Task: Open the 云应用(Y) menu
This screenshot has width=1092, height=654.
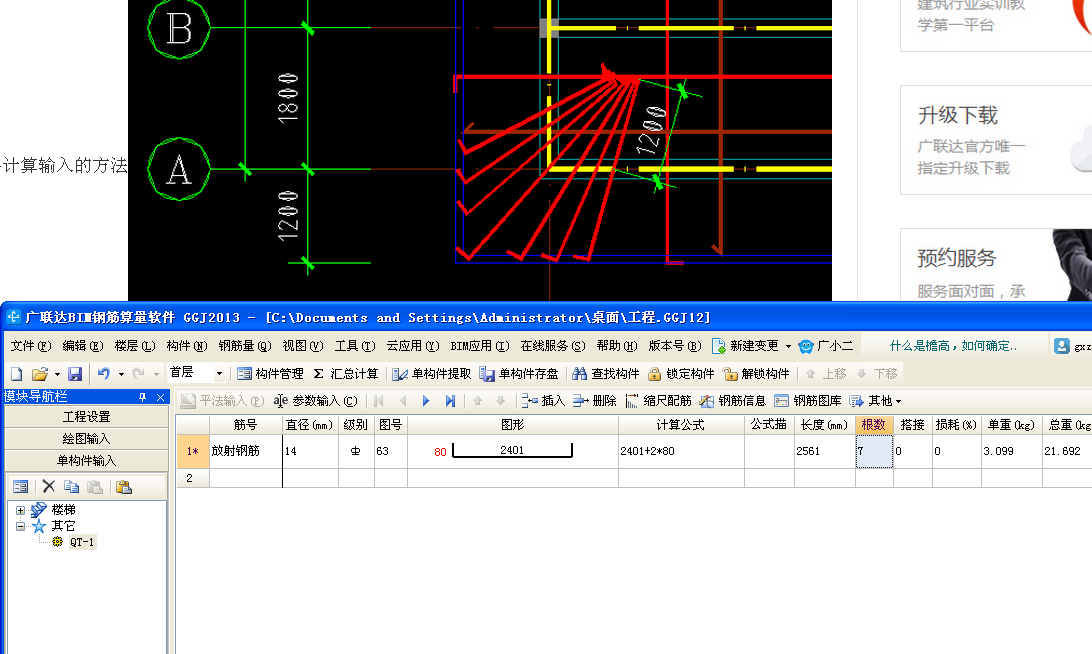Action: point(413,345)
